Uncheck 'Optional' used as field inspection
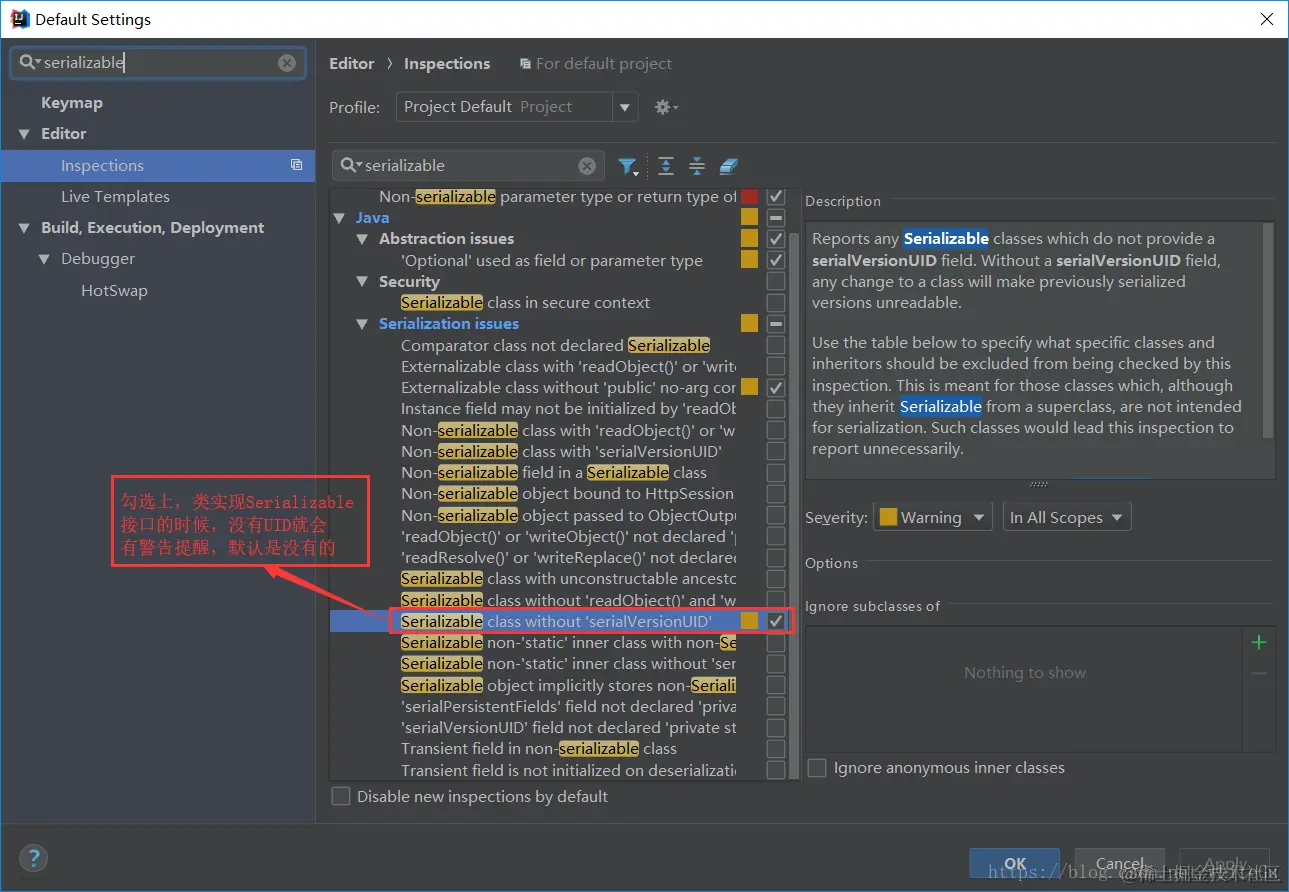1289x892 pixels. point(776,260)
